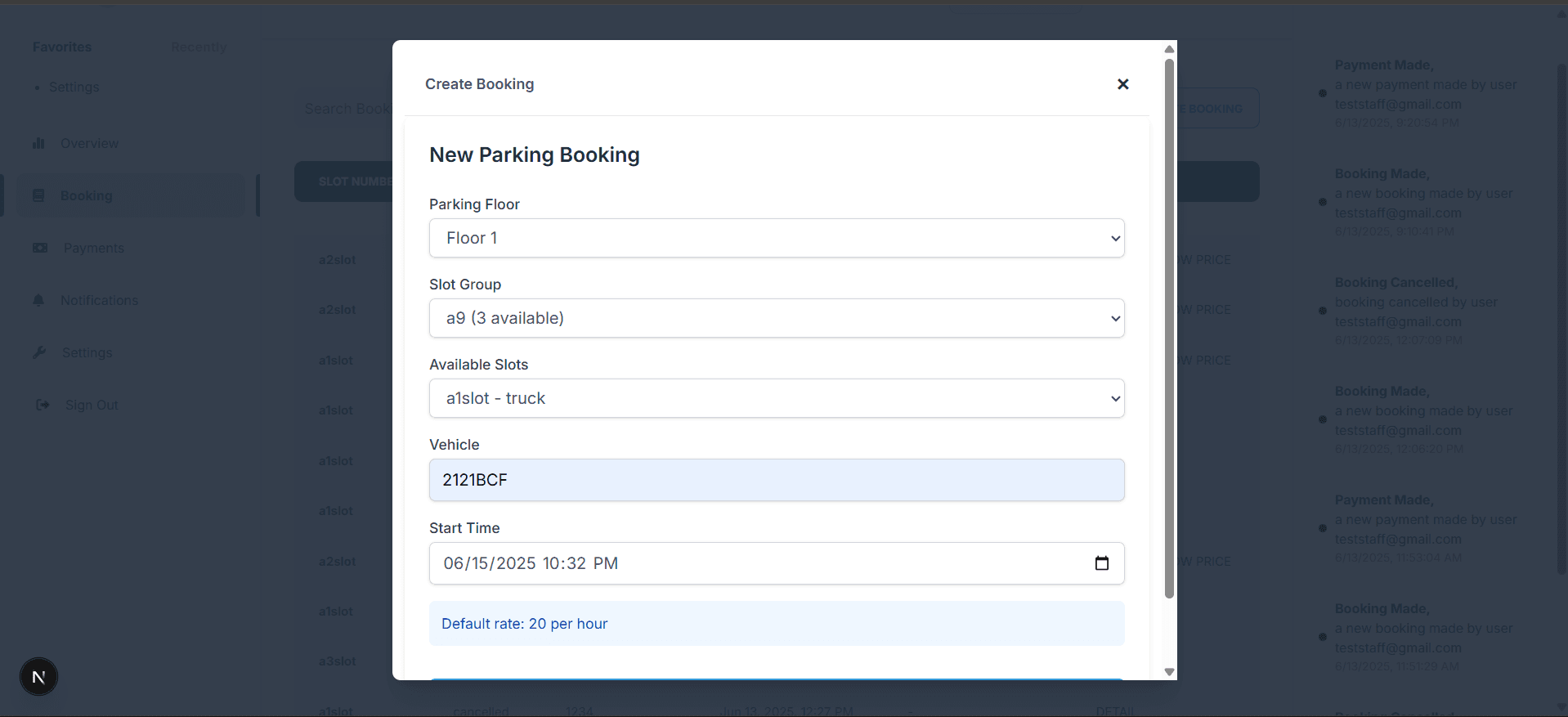Expand the Slot Group selector
The height and width of the screenshot is (717, 1568).
777,318
